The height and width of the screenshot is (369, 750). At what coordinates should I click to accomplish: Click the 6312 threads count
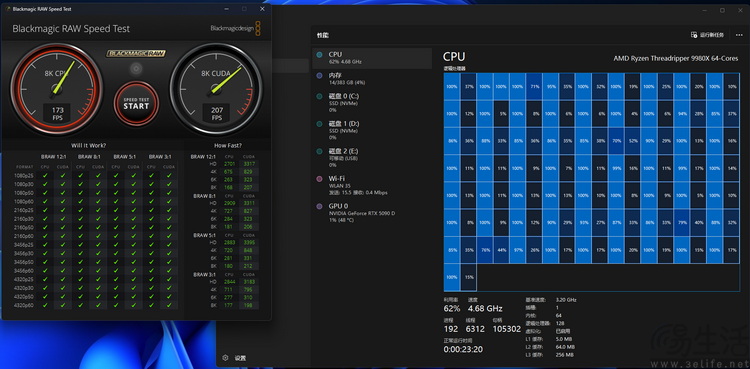476,329
